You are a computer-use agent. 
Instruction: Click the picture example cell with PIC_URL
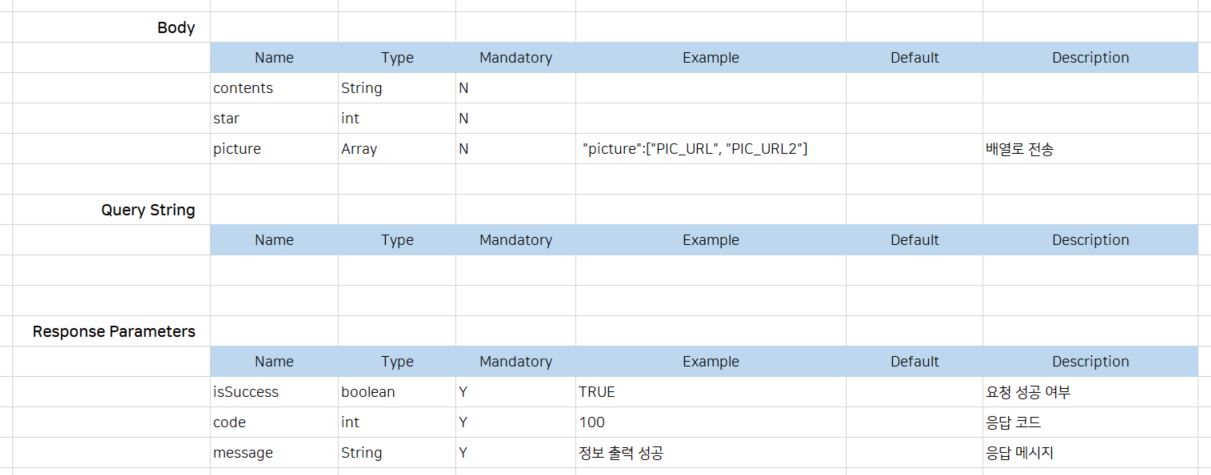pos(695,149)
